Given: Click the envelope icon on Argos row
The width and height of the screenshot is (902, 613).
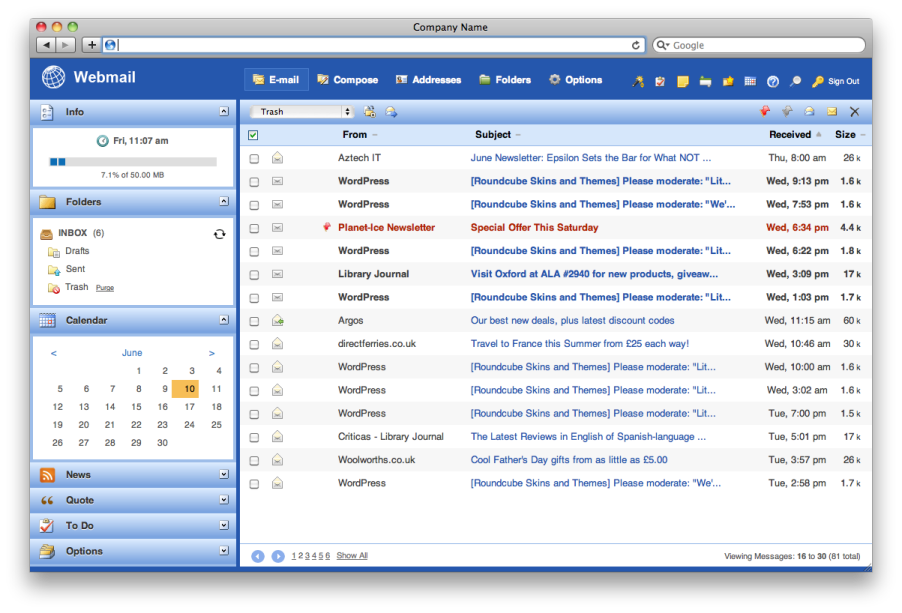Looking at the screenshot, I should click(278, 320).
